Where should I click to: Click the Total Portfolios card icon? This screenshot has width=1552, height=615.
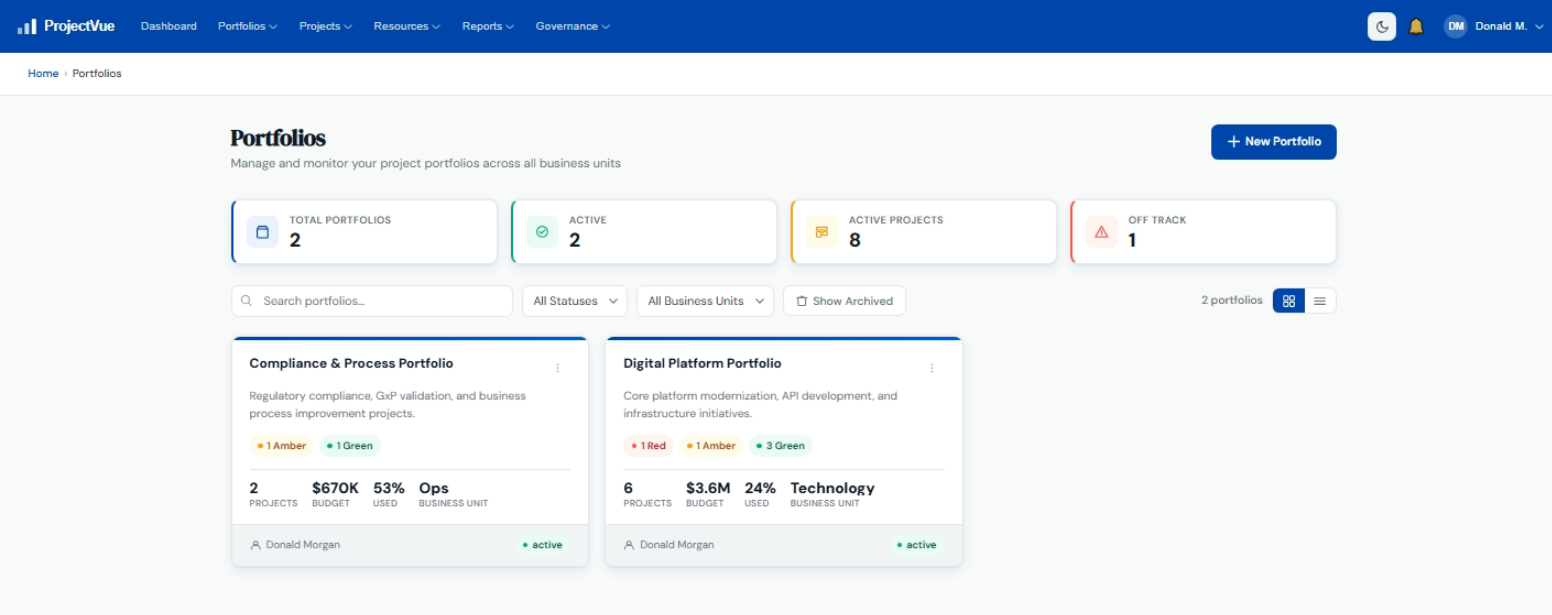click(x=263, y=231)
